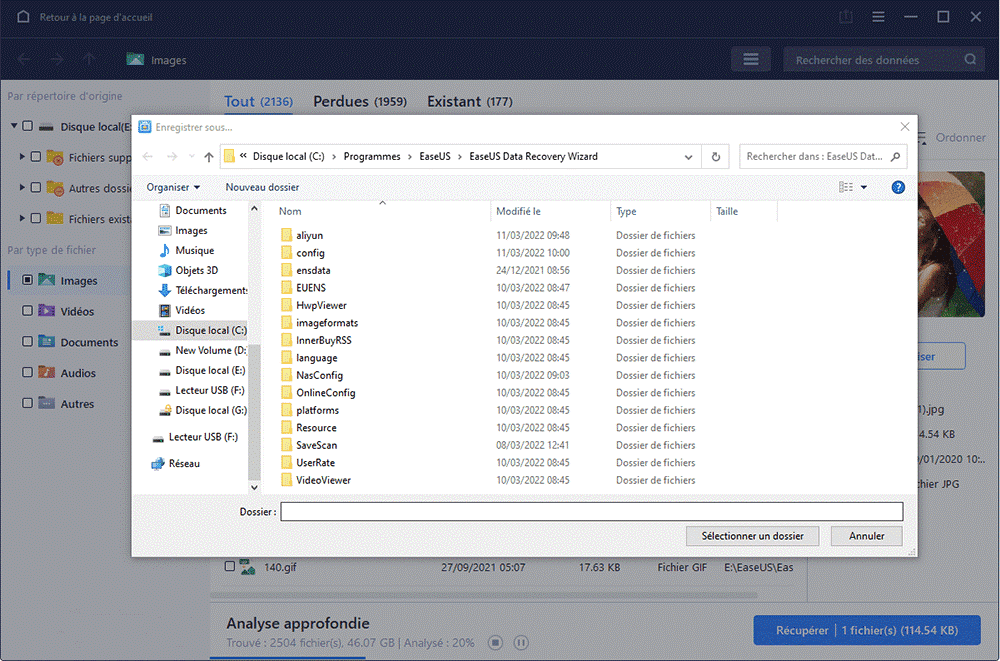Check the Audios file type checkbox
The width and height of the screenshot is (1000, 661).
(x=27, y=372)
